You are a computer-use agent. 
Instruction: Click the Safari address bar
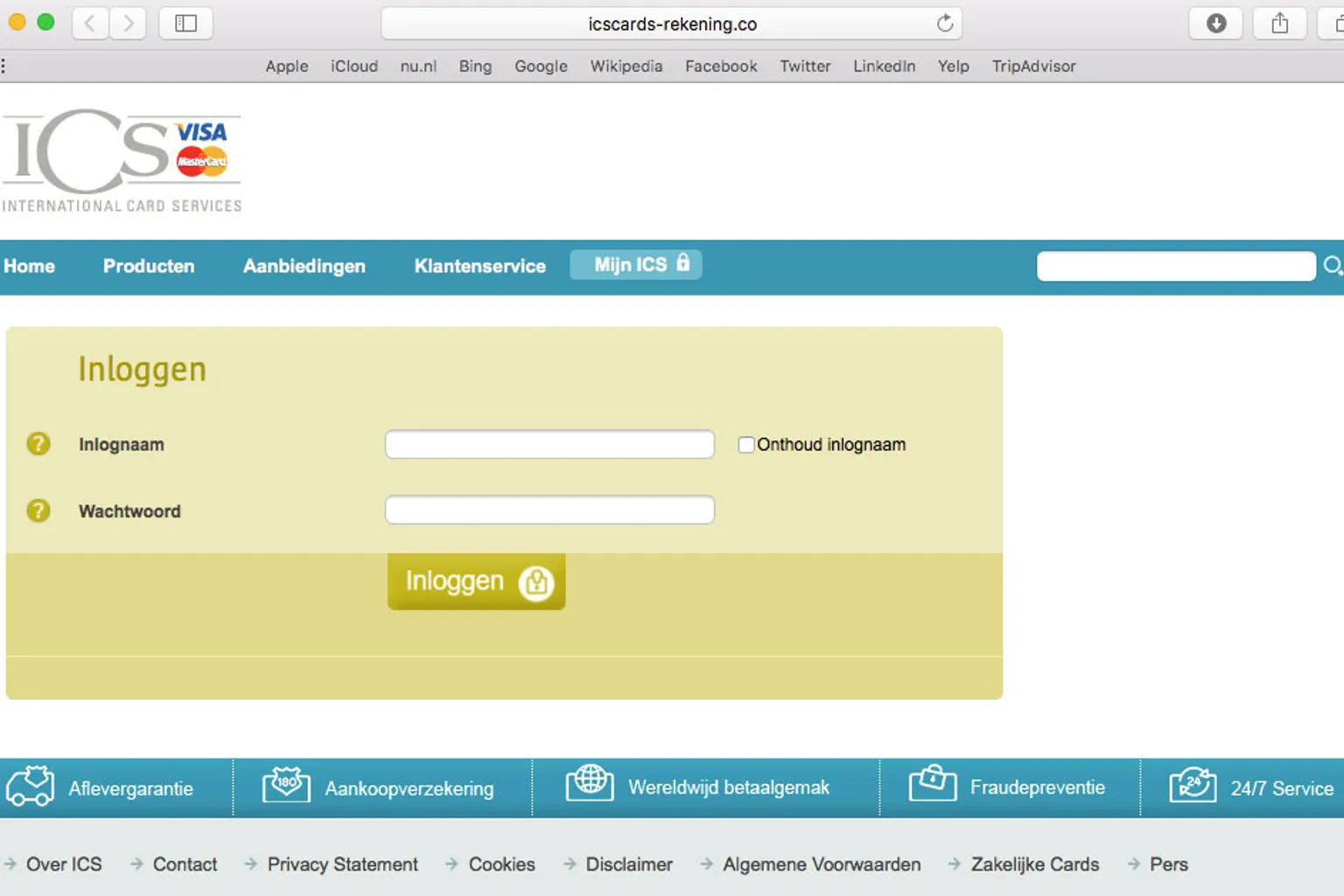tap(671, 24)
